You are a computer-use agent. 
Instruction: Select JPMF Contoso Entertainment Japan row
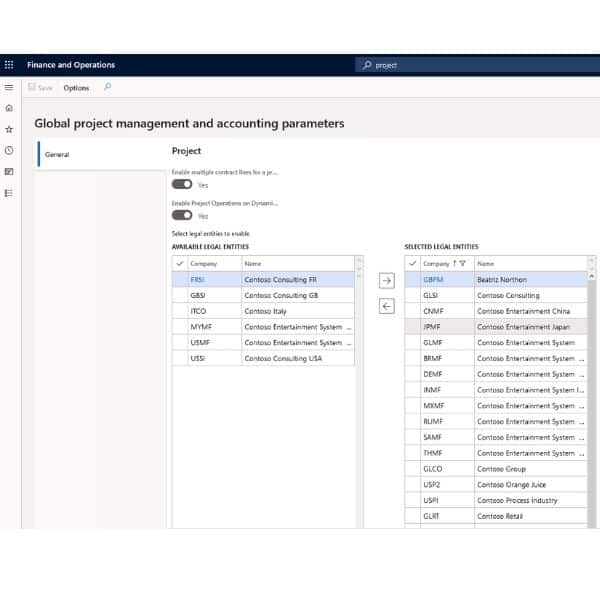tap(496, 327)
